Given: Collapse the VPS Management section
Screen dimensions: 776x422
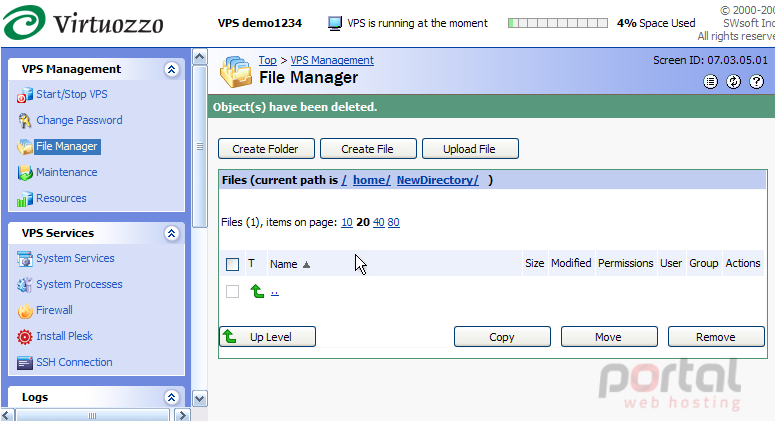Looking at the screenshot, I should pos(171,69).
